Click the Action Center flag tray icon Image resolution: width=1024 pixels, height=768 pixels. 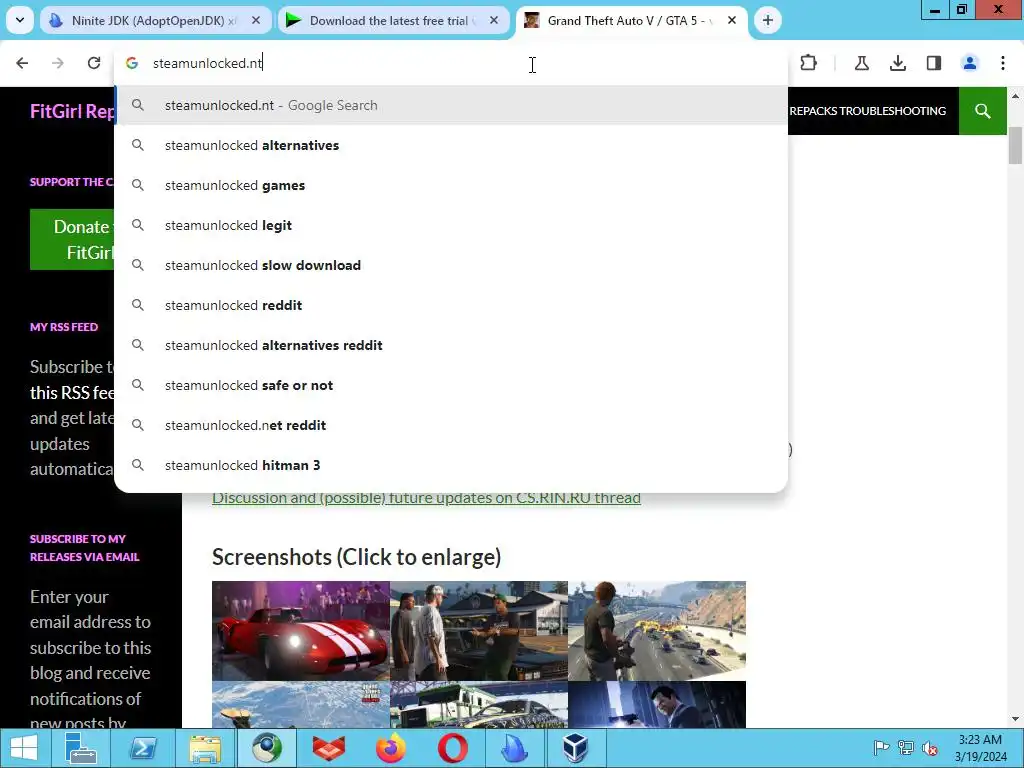click(881, 748)
